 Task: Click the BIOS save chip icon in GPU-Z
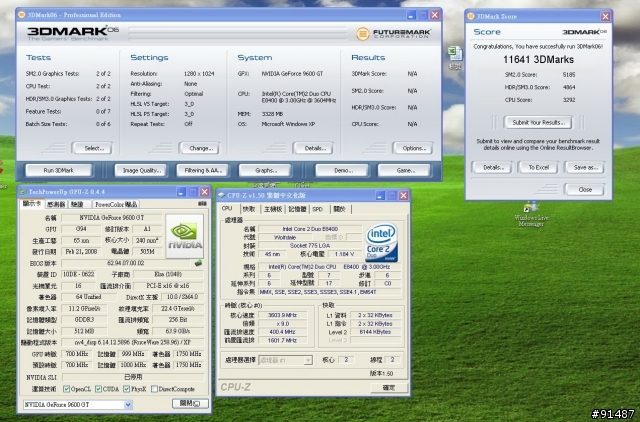[x=198, y=263]
